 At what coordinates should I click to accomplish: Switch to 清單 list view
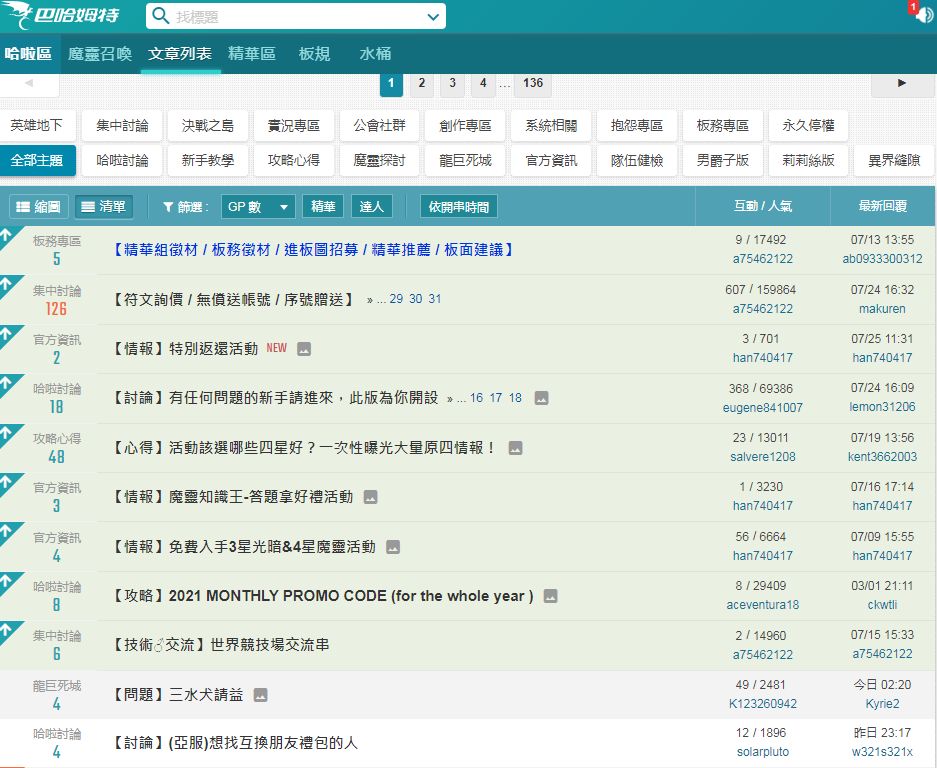(103, 207)
